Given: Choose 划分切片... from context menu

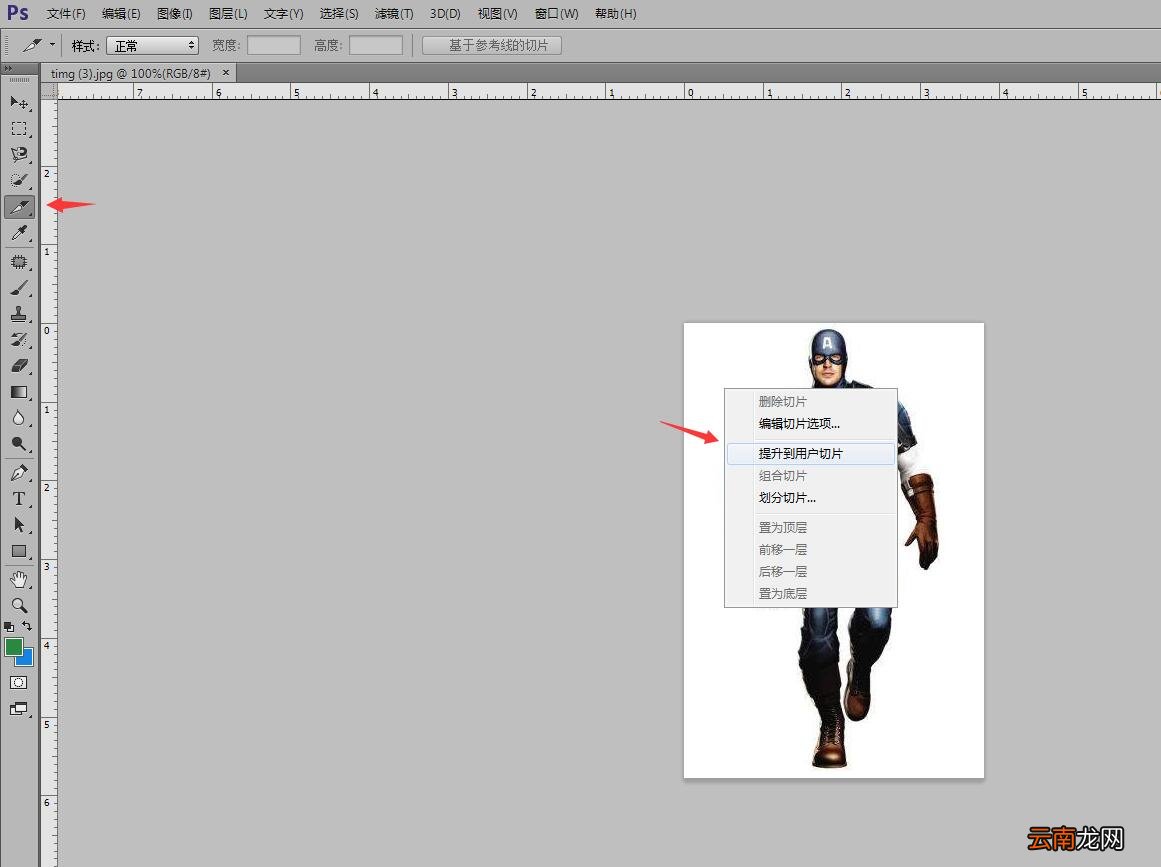Looking at the screenshot, I should pos(811,498).
